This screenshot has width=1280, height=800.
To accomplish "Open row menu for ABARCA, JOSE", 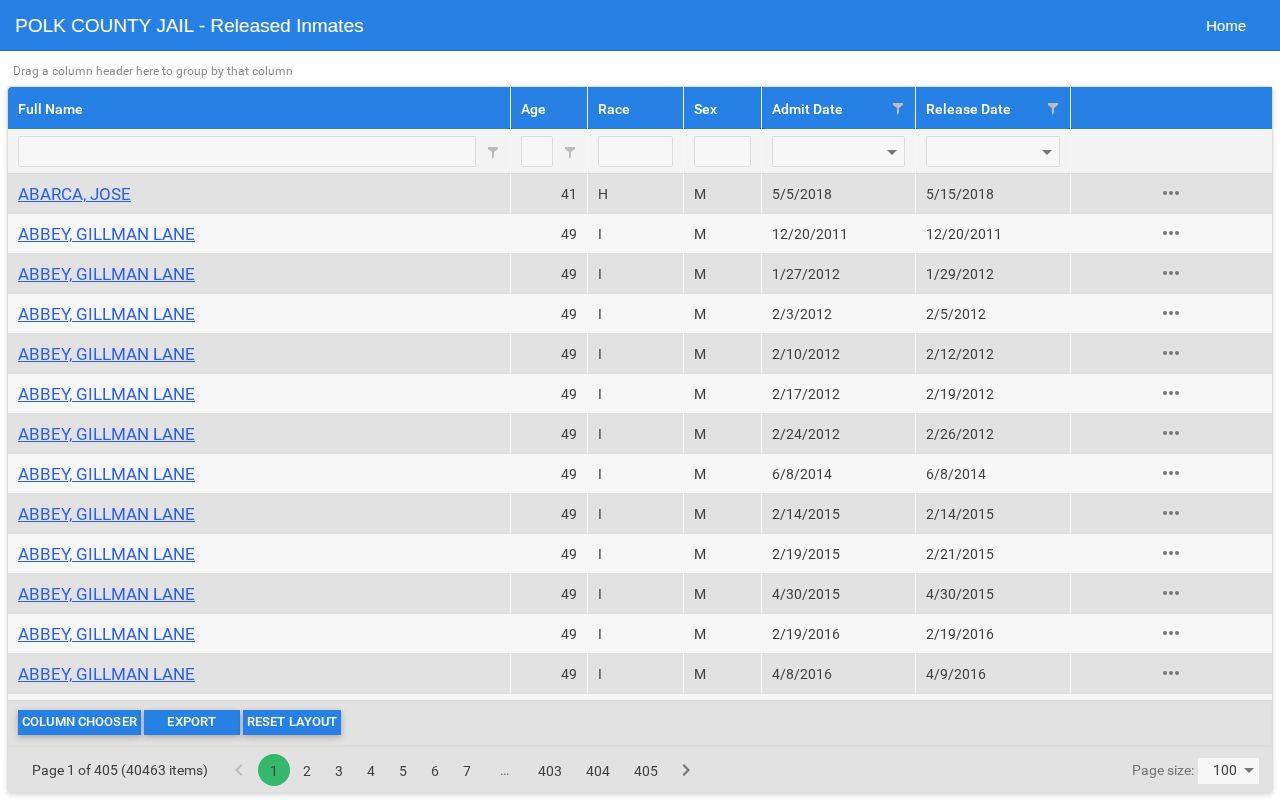I will [1171, 193].
